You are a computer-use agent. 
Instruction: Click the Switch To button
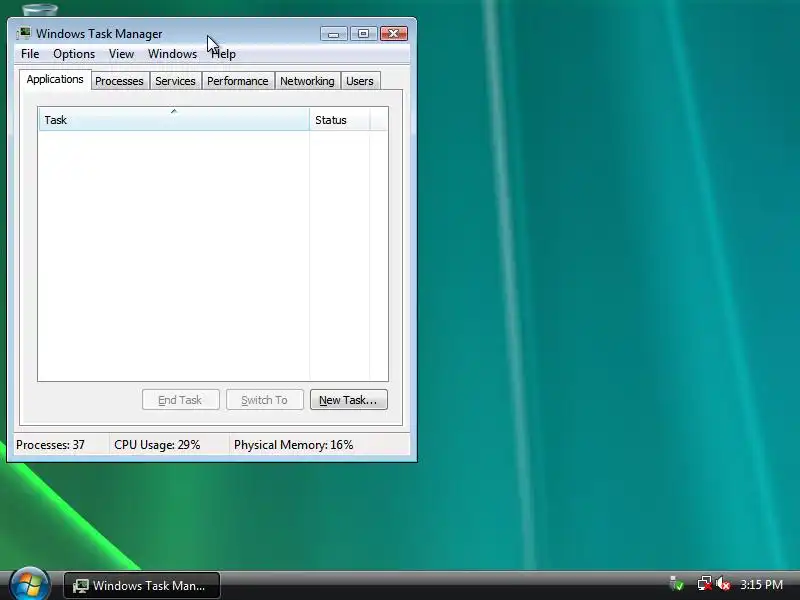coord(265,400)
